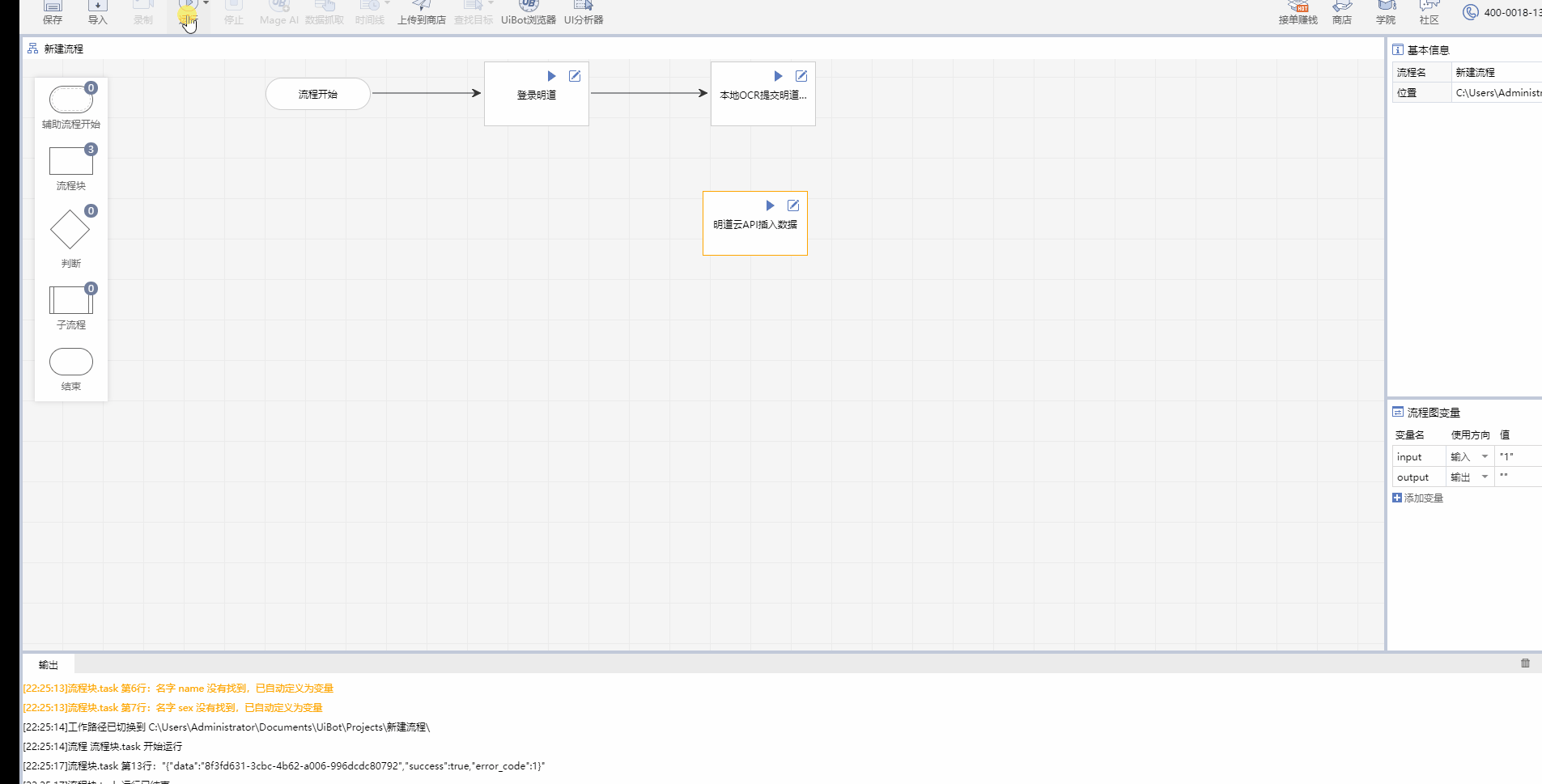This screenshot has width=1542, height=784.
Task: Click the log line 工作路径已切换到
Action: tap(227, 727)
